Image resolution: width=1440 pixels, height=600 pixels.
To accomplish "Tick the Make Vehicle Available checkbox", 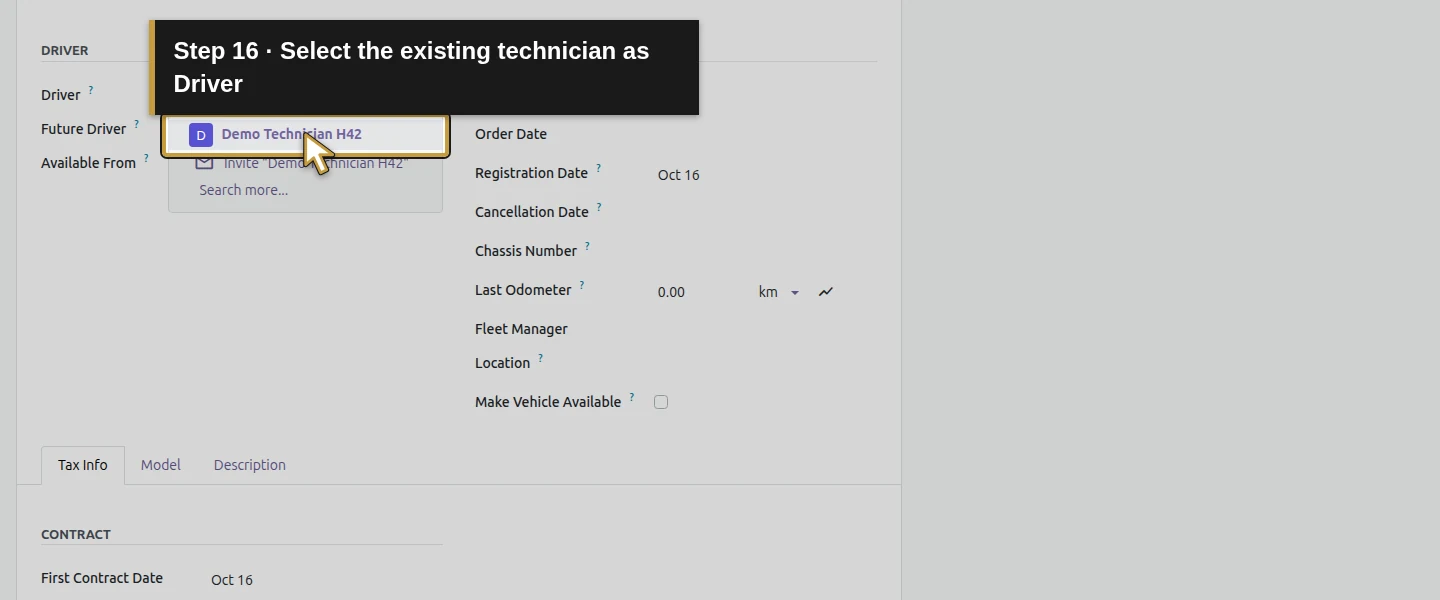I will [x=661, y=402].
